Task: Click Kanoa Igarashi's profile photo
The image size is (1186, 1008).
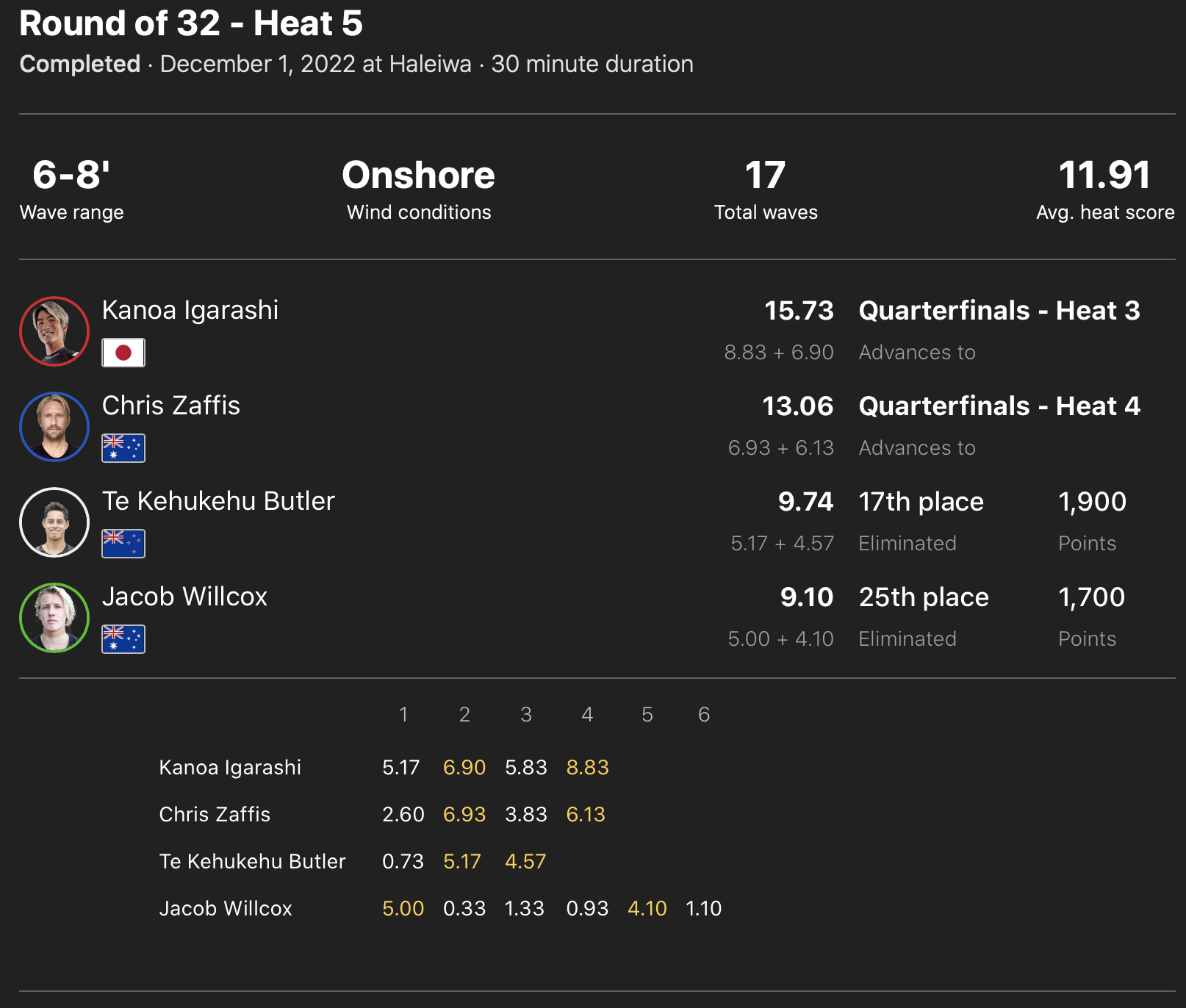Action: [54, 331]
